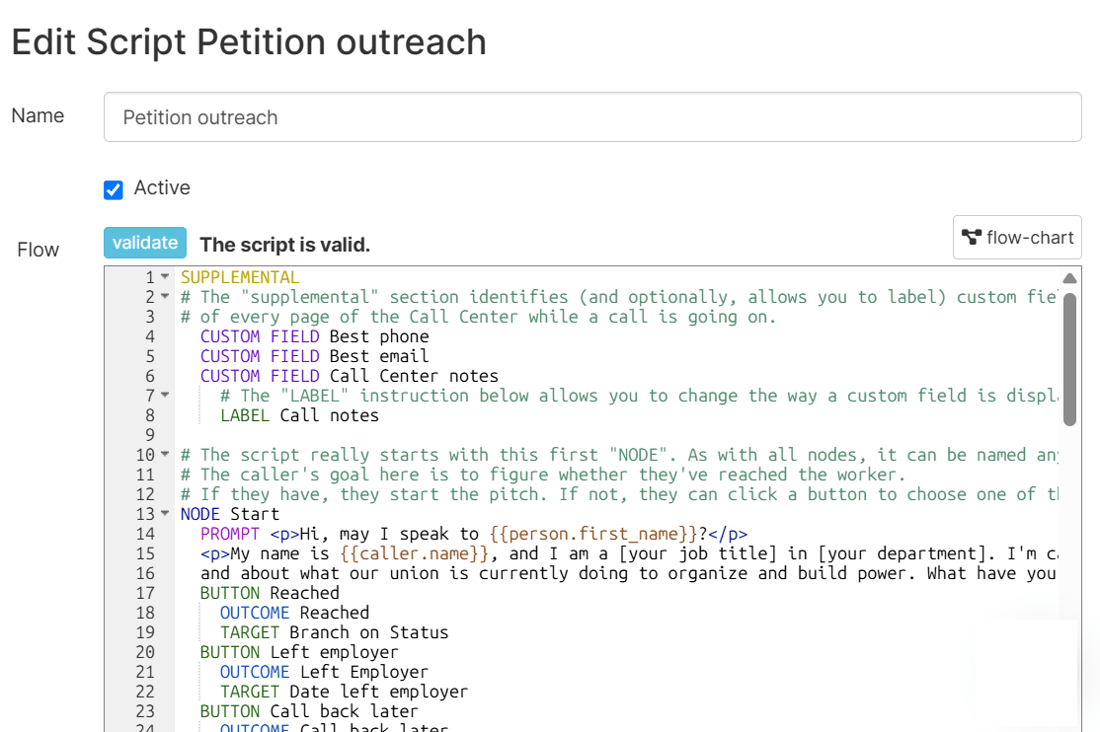Click the 'BUTTON Call back later' line
Viewport: 1100px width, 732px height.
tap(309, 711)
